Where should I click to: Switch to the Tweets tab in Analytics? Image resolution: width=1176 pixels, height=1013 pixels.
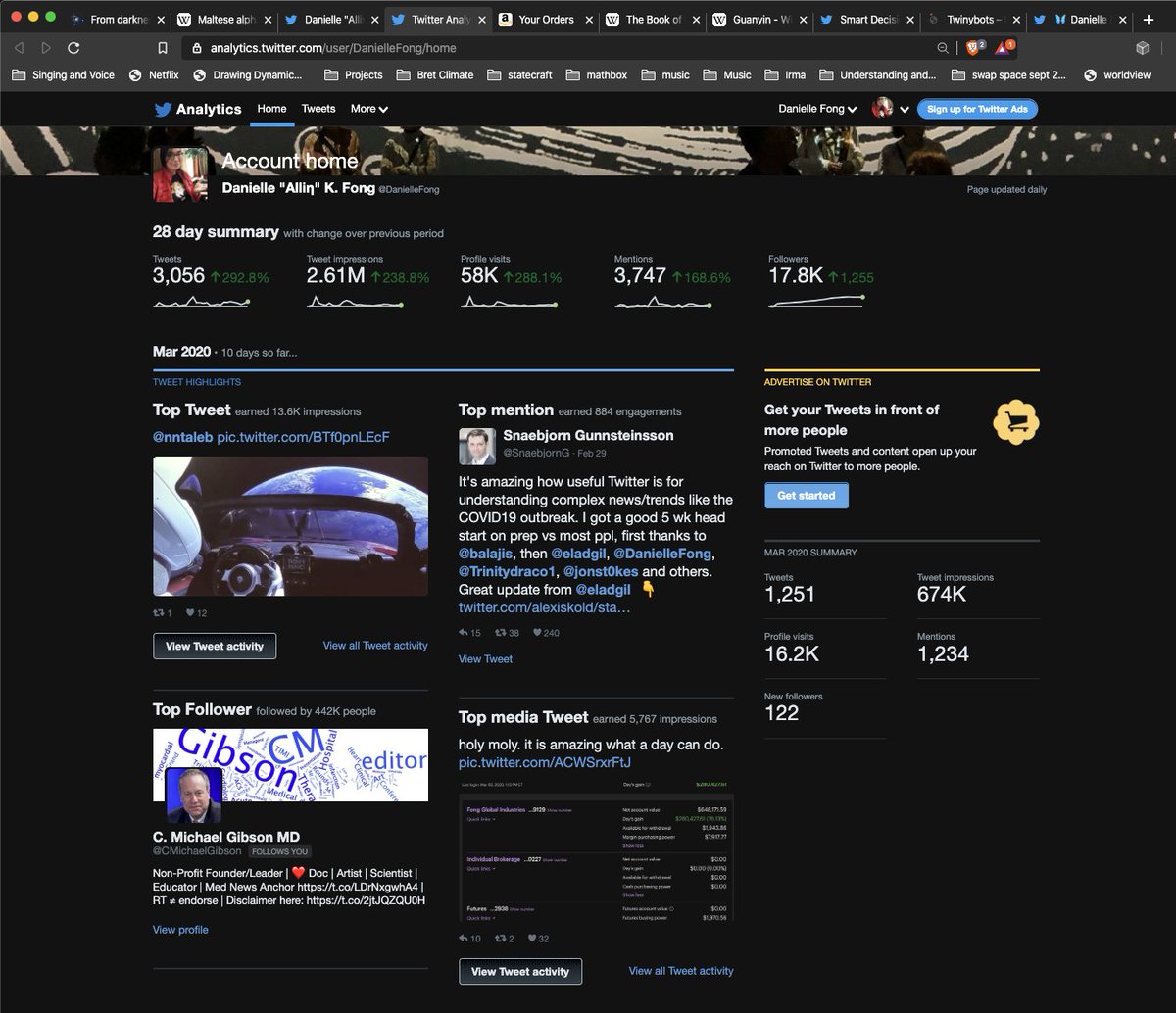(318, 109)
